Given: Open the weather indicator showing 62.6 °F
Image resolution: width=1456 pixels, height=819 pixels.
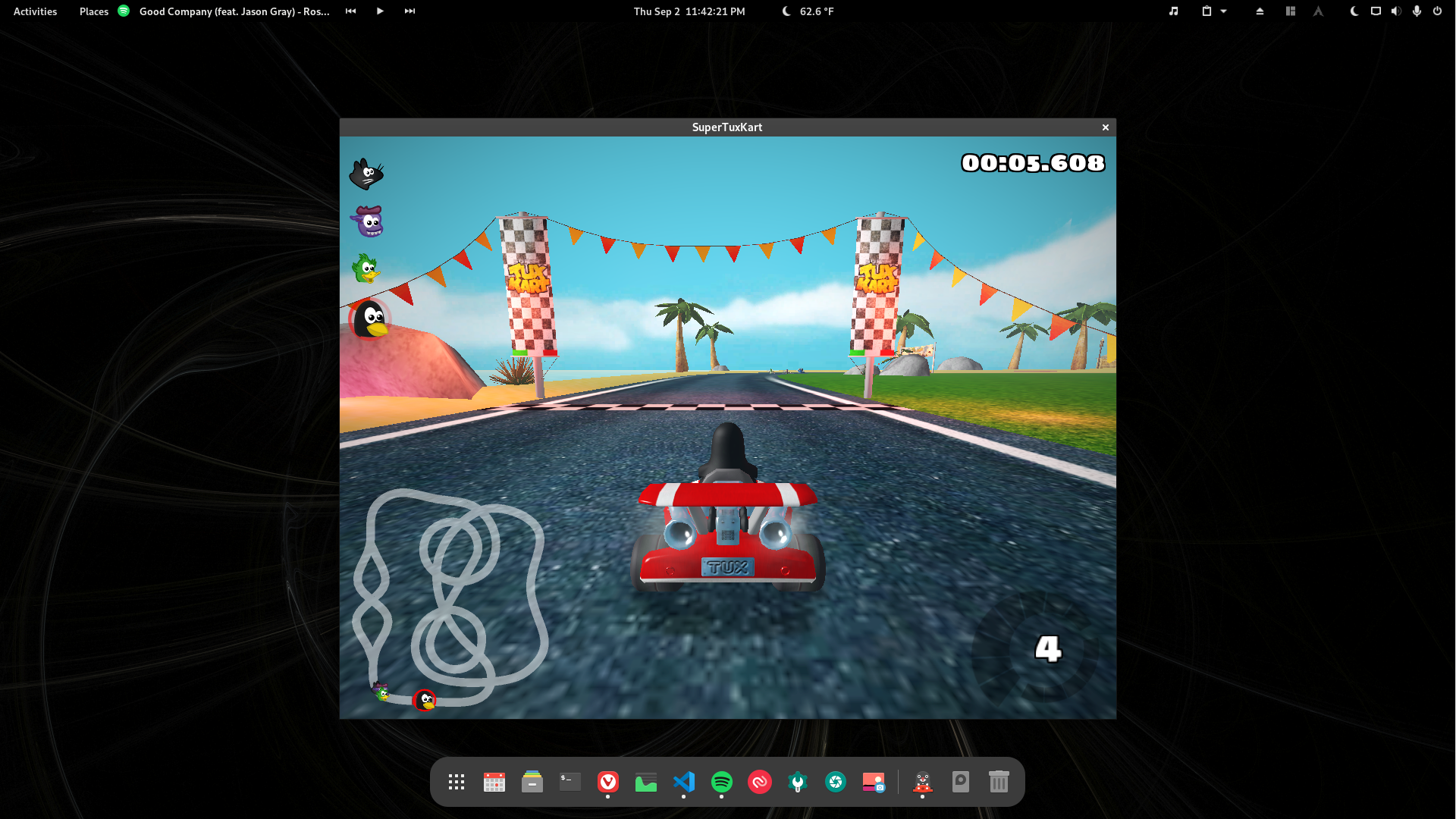Looking at the screenshot, I should pos(808,11).
